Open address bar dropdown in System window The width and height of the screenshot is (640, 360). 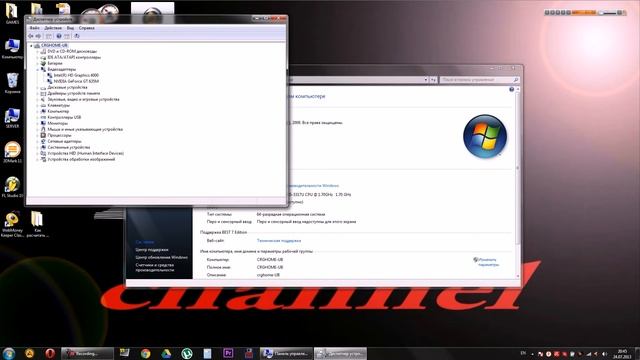426,80
